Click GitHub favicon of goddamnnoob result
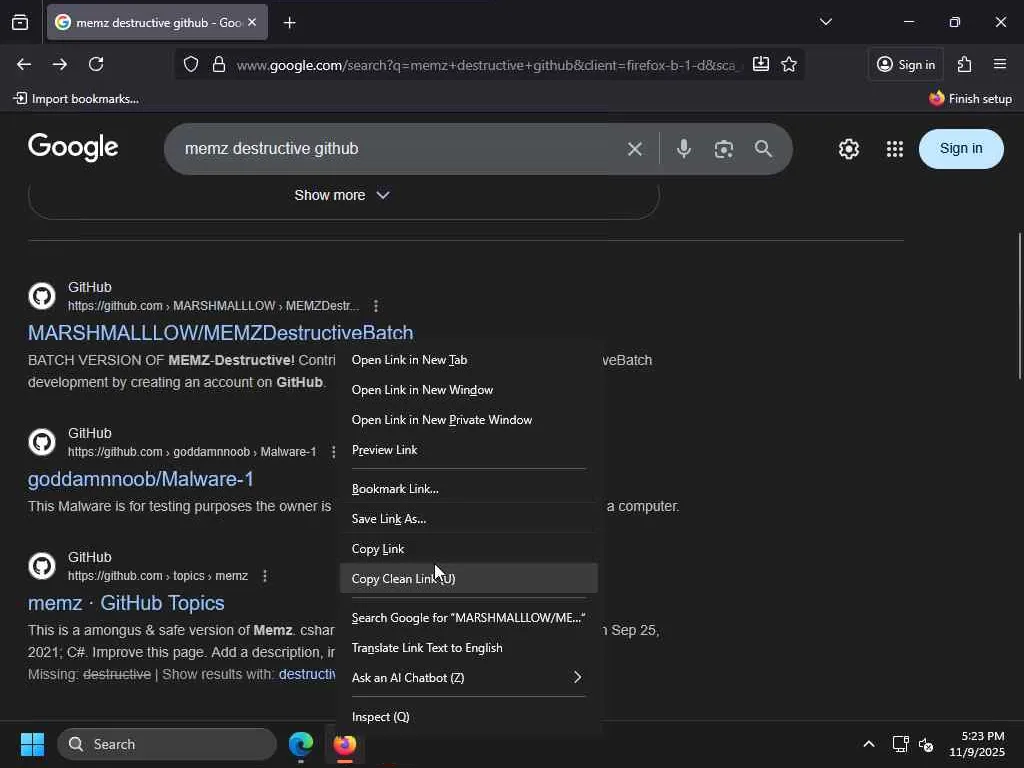Screen dimensions: 1024x768 click(42, 442)
